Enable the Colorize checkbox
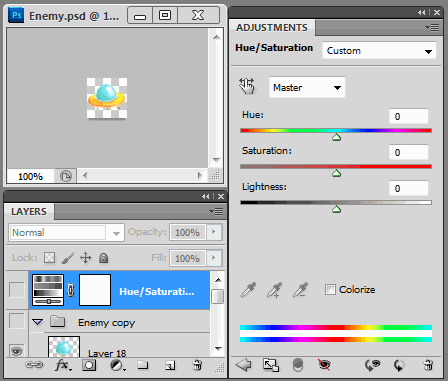The image size is (448, 381). 330,289
